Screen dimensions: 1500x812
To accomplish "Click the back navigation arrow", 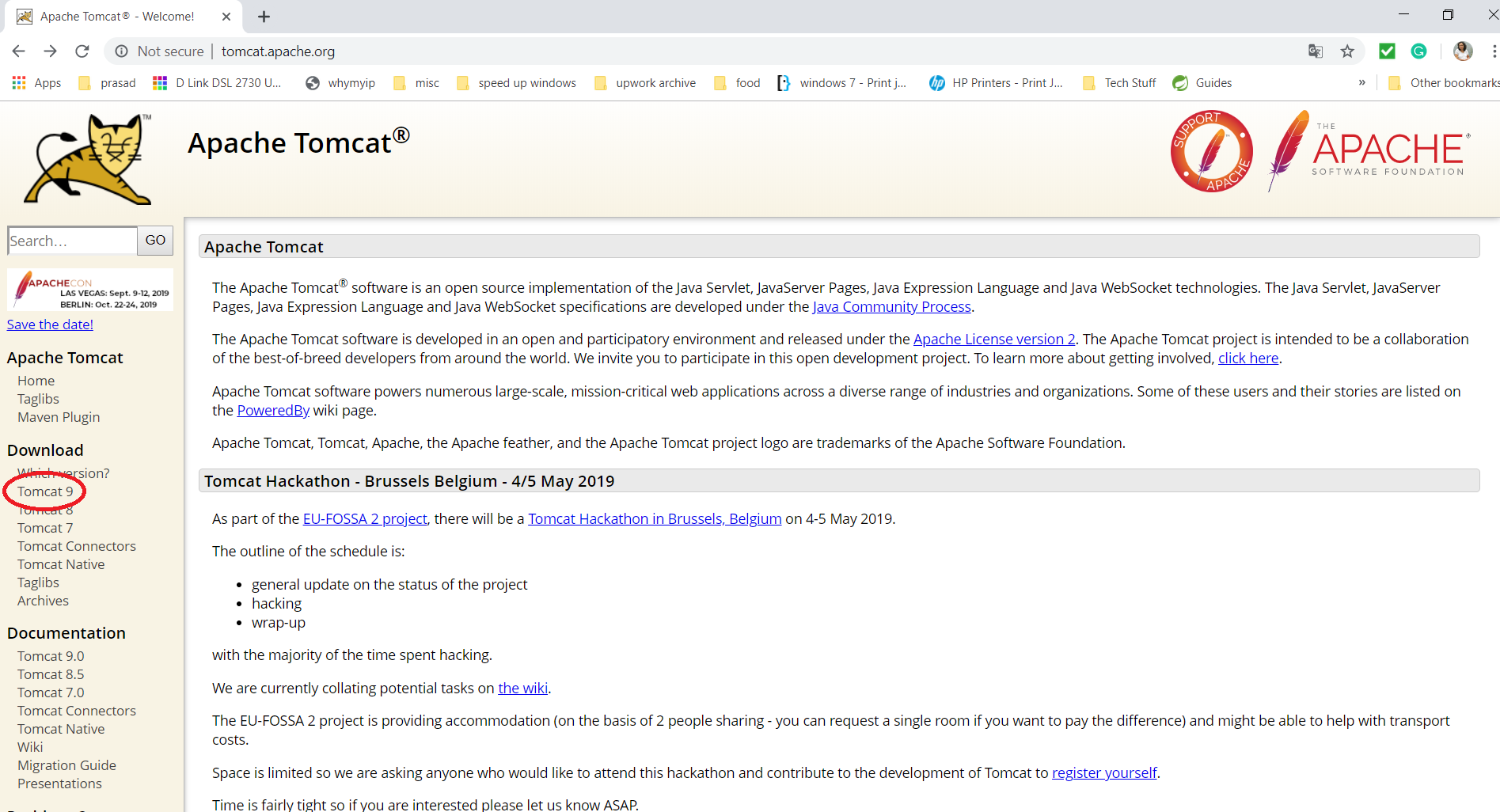I will coord(19,51).
